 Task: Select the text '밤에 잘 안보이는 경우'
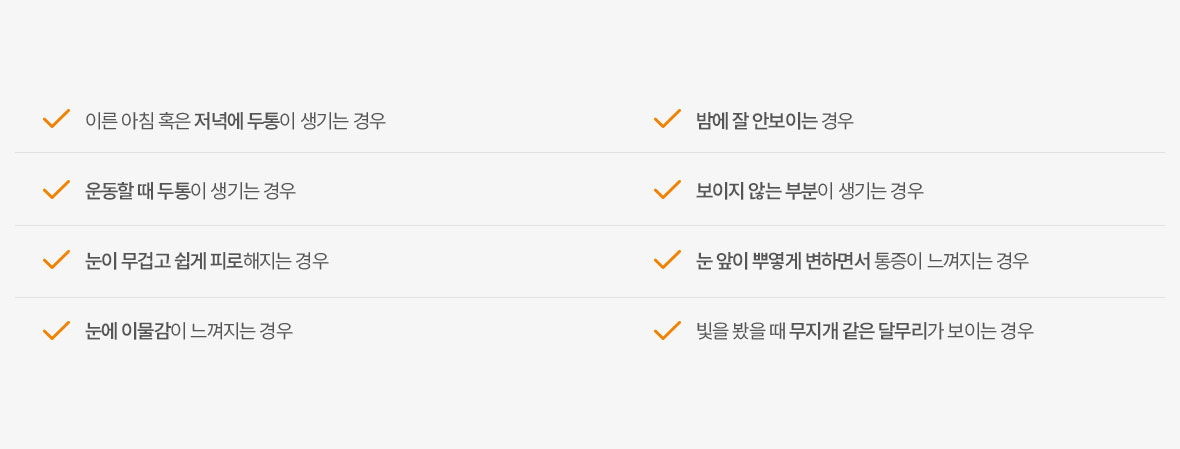pyautogui.click(x=775, y=120)
